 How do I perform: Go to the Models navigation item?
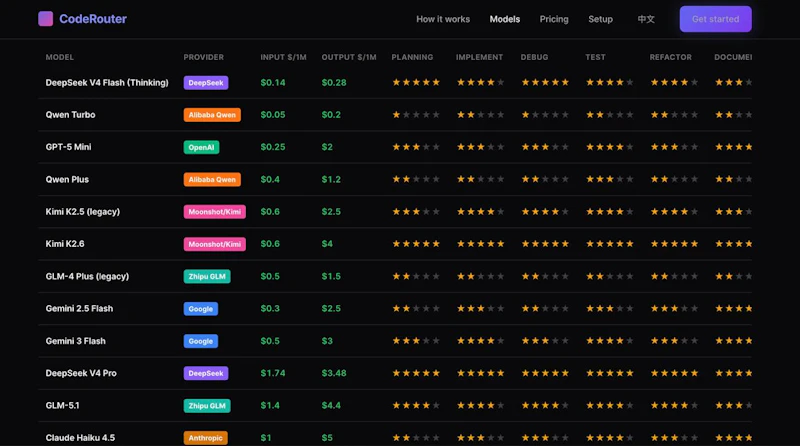point(505,19)
